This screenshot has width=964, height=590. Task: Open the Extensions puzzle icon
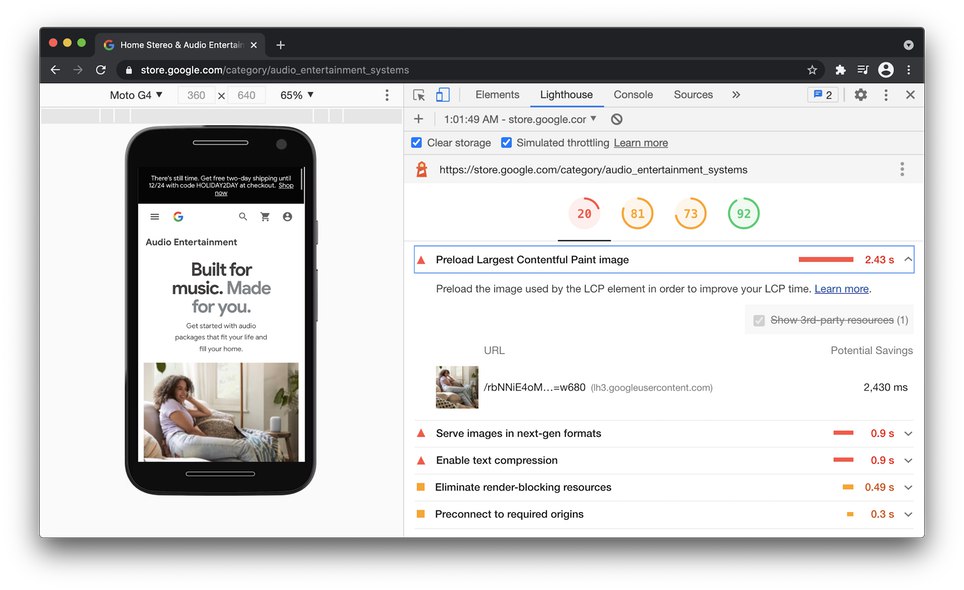[840, 70]
